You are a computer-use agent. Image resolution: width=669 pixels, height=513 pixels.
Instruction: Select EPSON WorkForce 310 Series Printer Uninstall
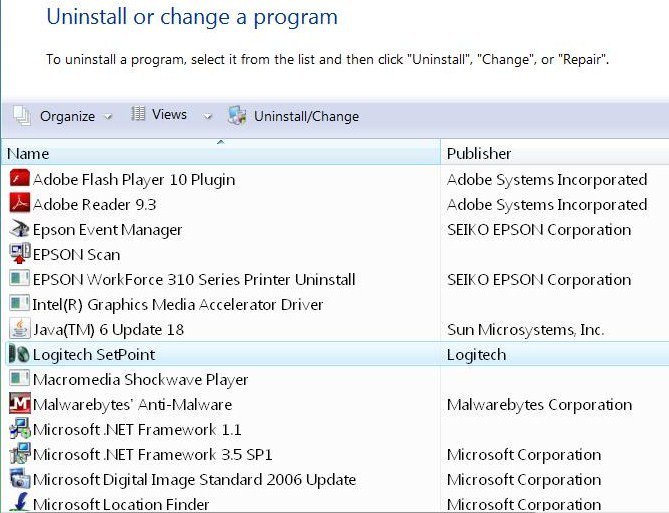pos(194,280)
